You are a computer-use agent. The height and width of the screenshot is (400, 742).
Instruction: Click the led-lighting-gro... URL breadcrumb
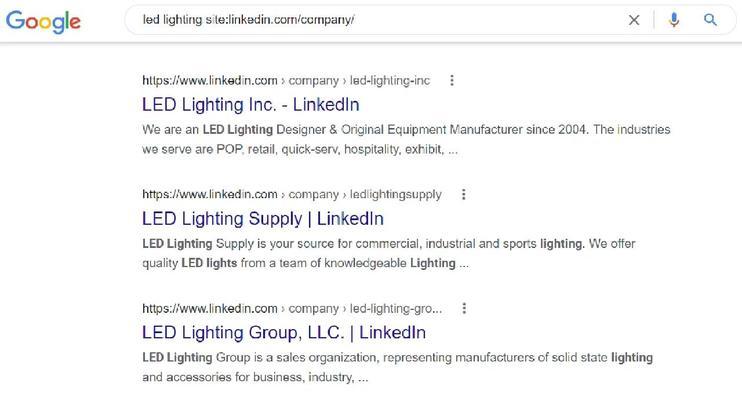coord(396,309)
